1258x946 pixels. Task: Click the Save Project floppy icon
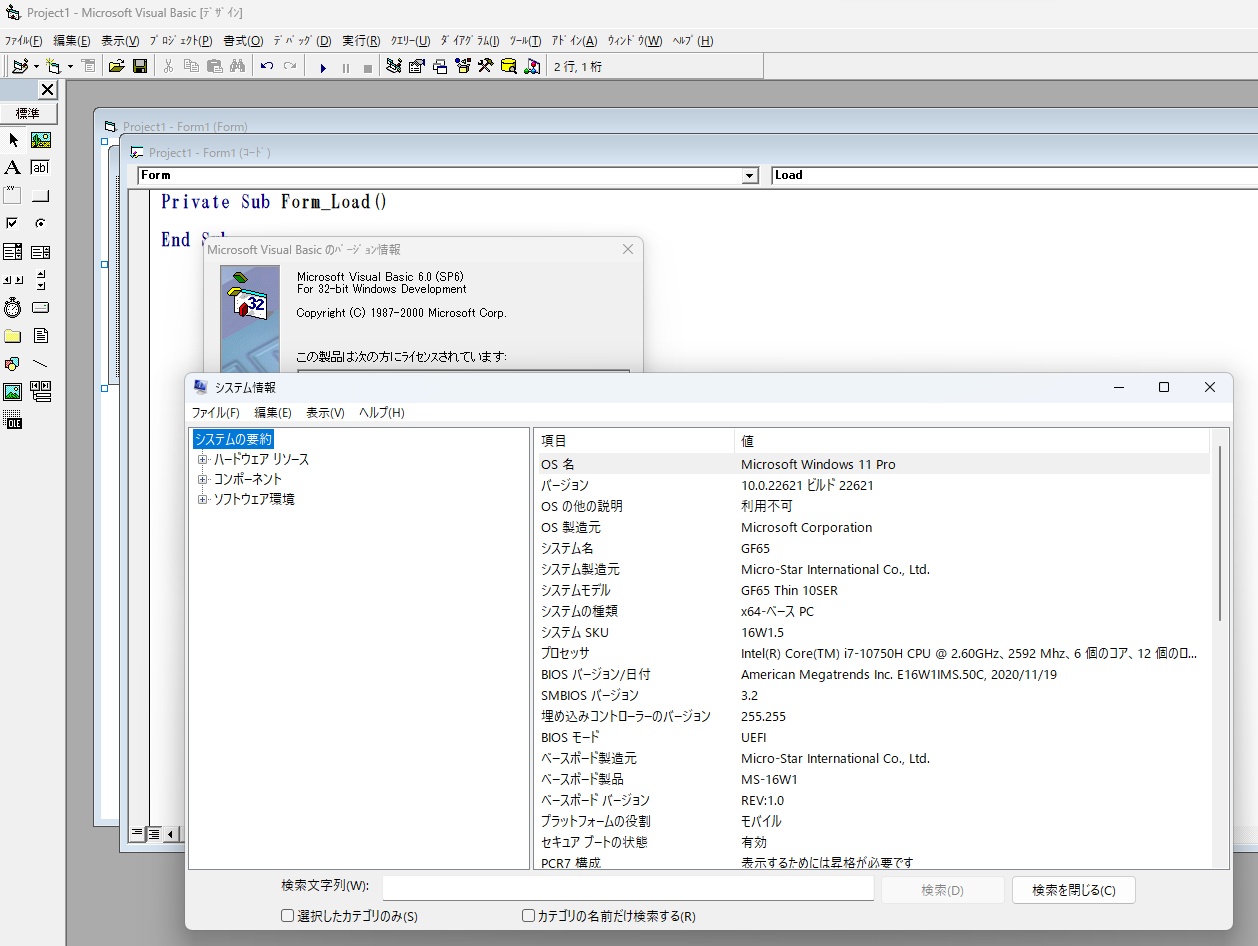(140, 66)
